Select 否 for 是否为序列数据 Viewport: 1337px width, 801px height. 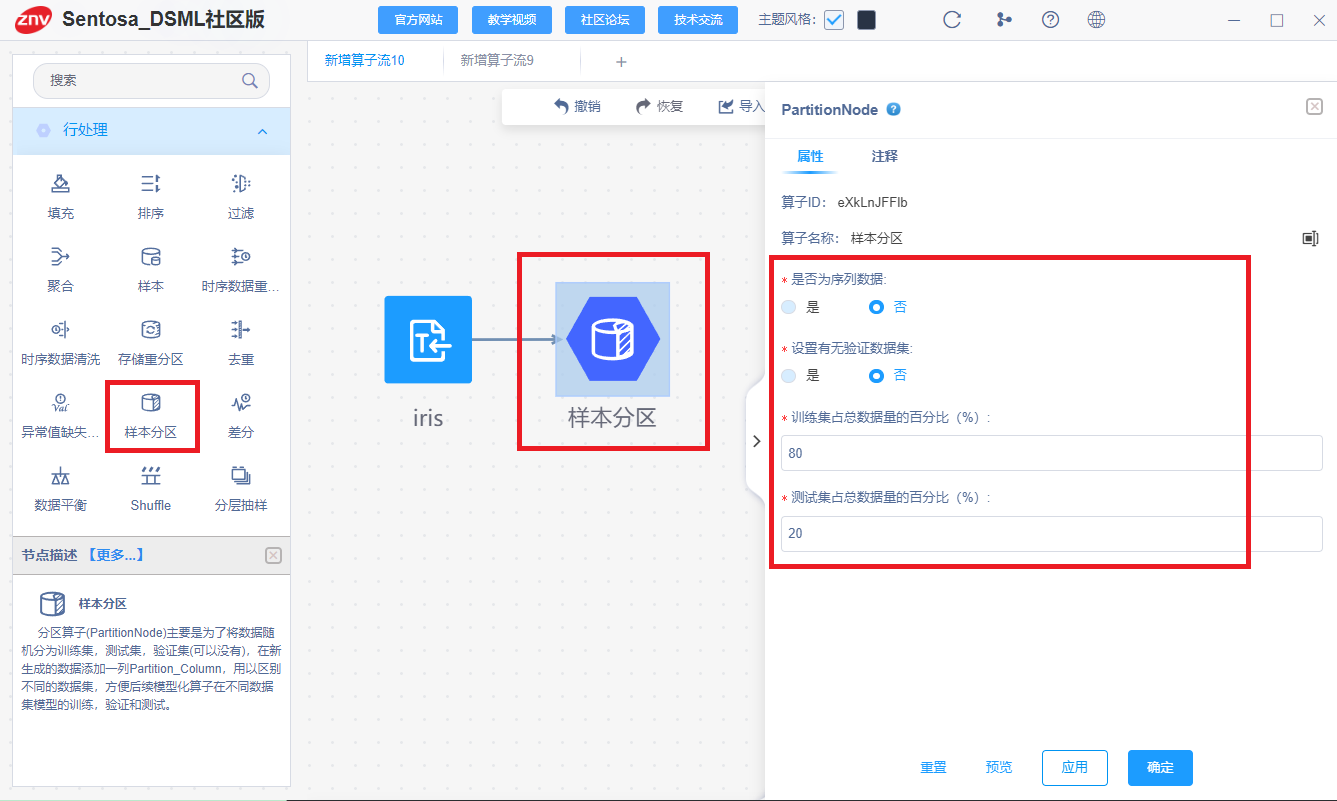877,307
